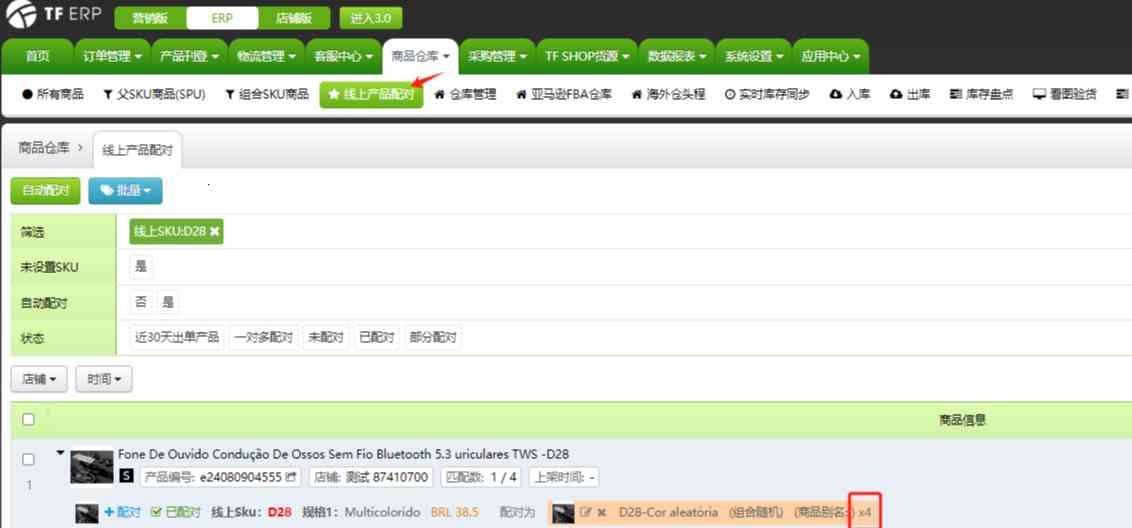1132x528 pixels.
Task: Switch to ERP edition tab
Action: tap(222, 18)
